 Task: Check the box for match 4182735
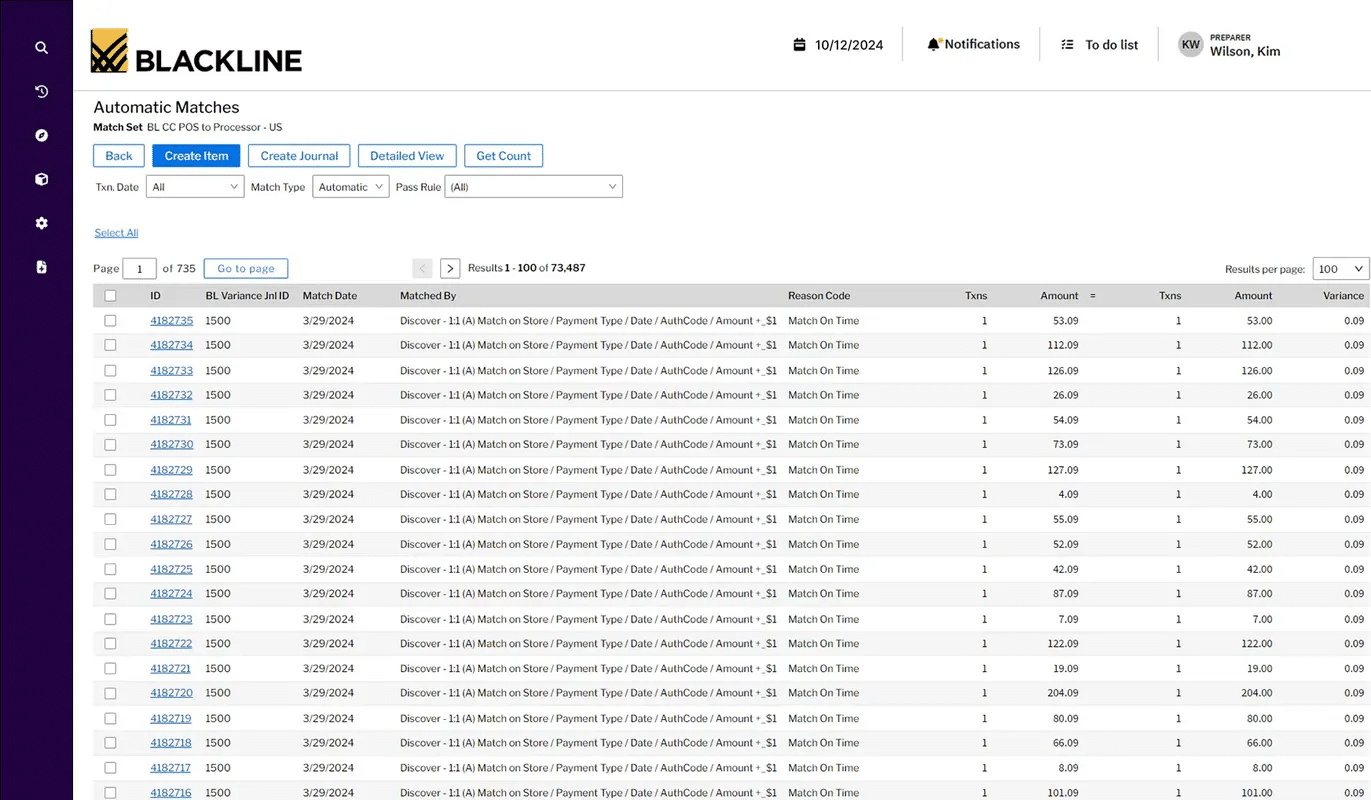[x=110, y=321]
